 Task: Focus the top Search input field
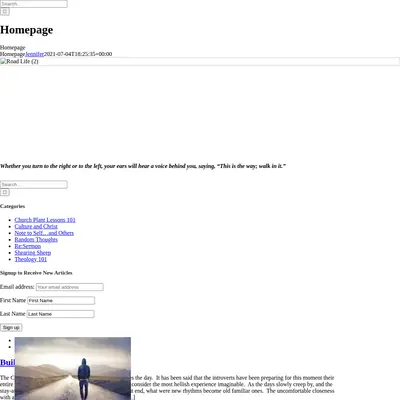[34, 4]
